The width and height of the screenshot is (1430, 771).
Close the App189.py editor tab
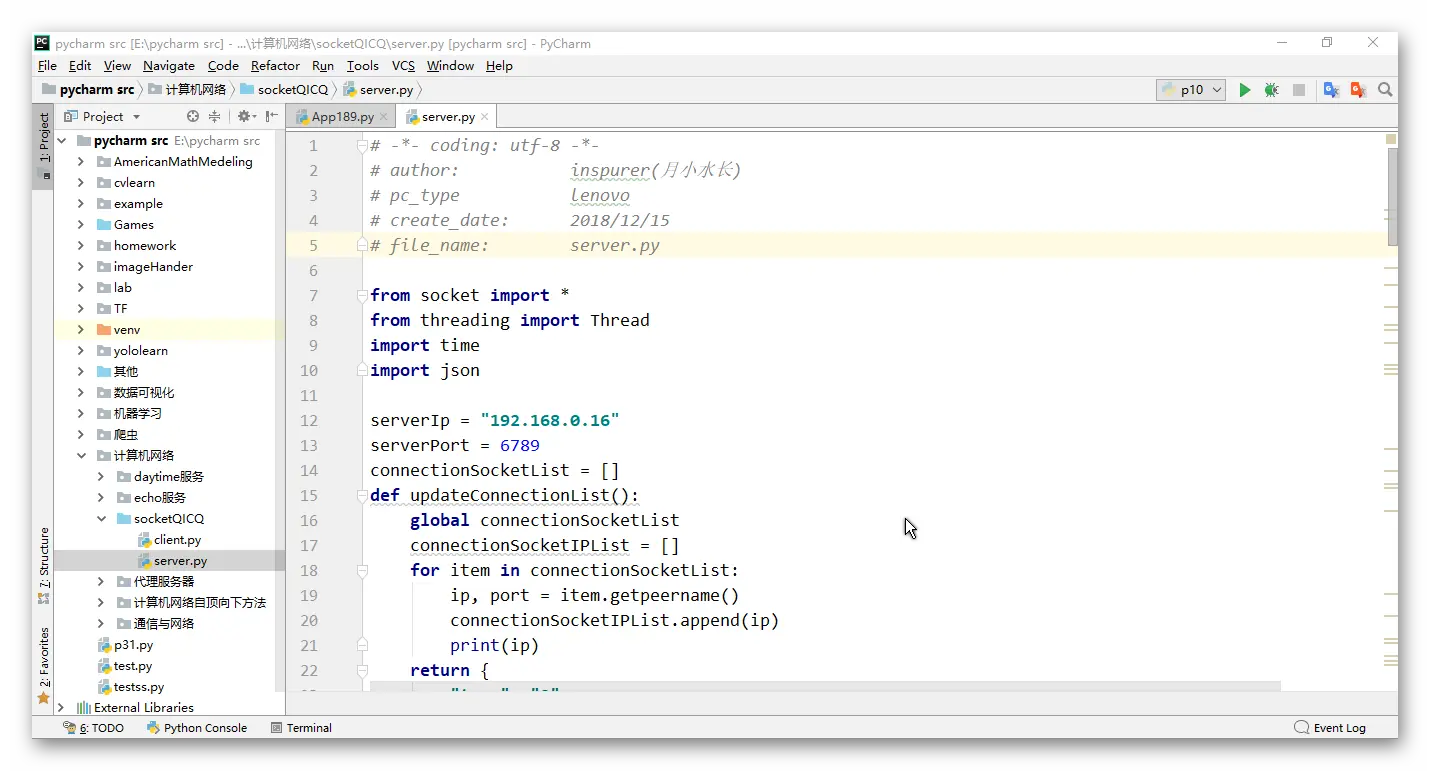click(x=383, y=117)
